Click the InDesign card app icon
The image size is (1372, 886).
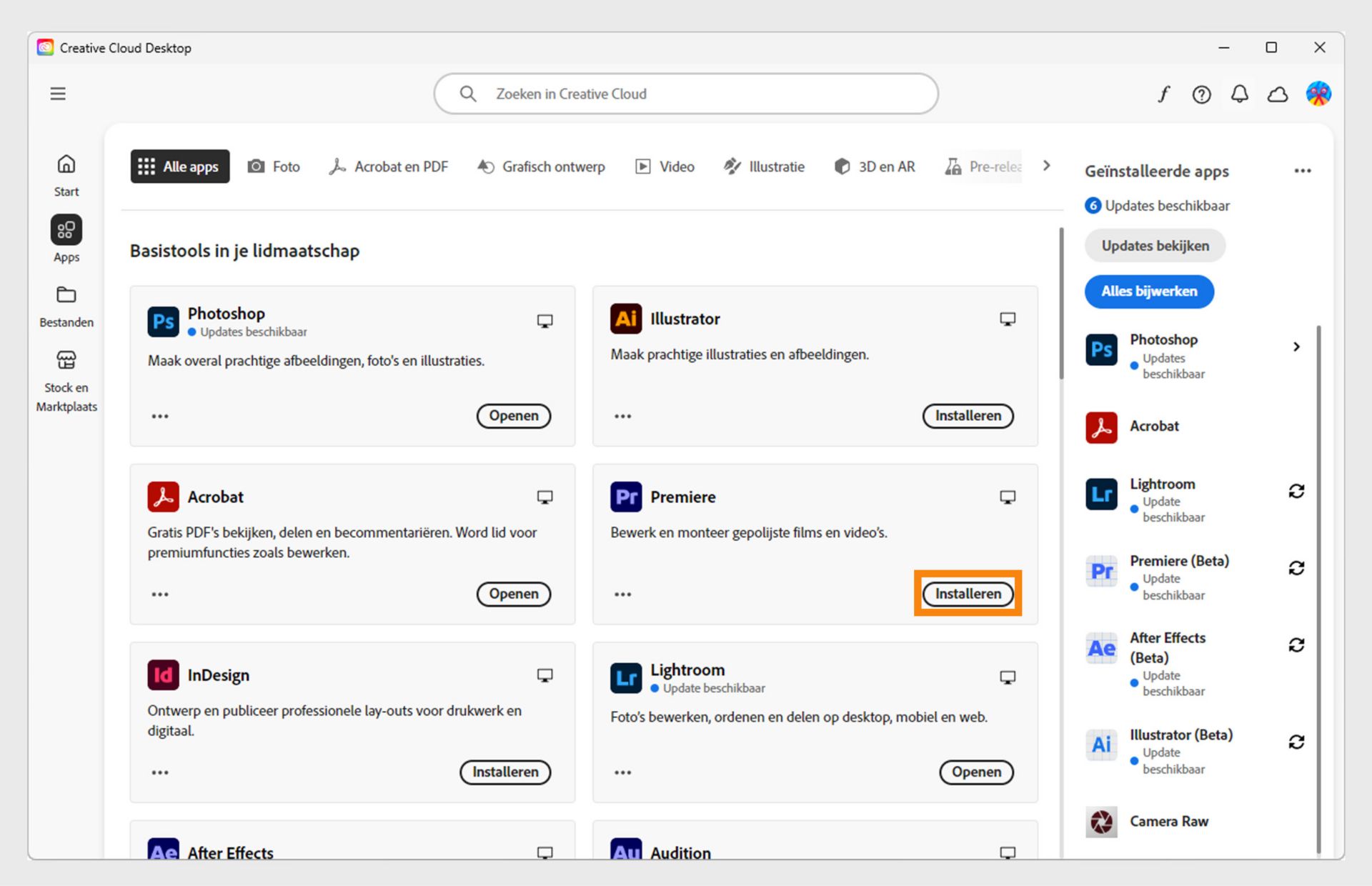coord(163,675)
